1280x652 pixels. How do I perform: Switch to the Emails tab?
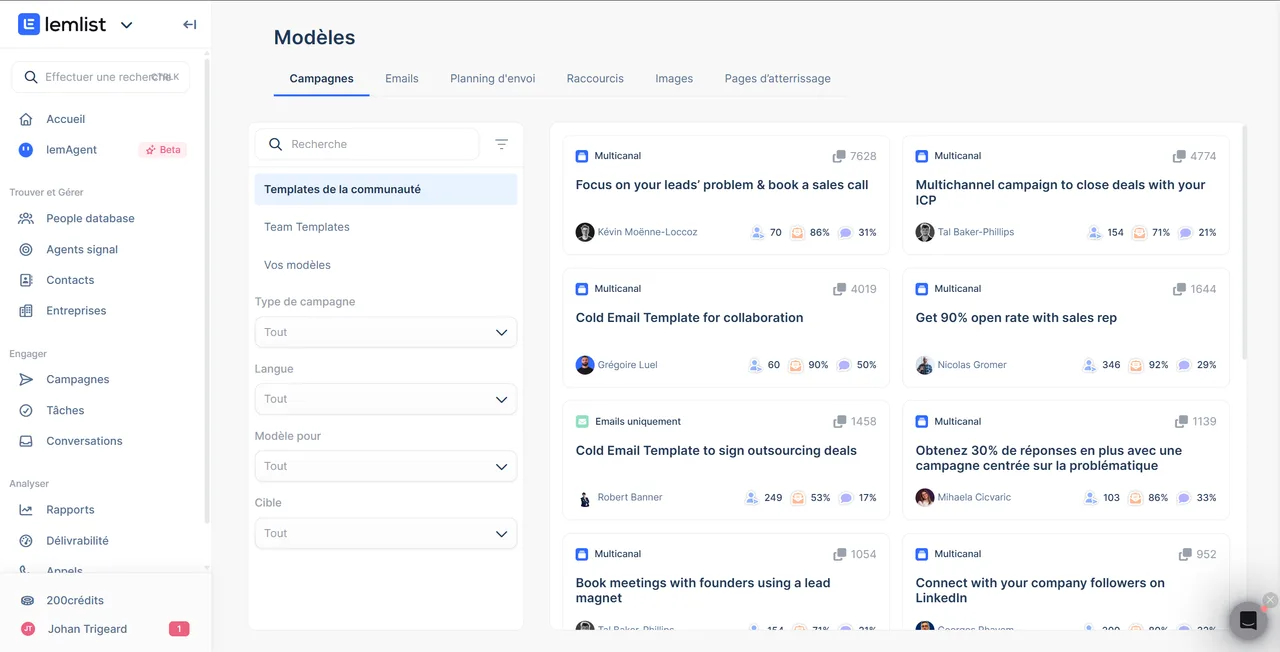pyautogui.click(x=402, y=79)
